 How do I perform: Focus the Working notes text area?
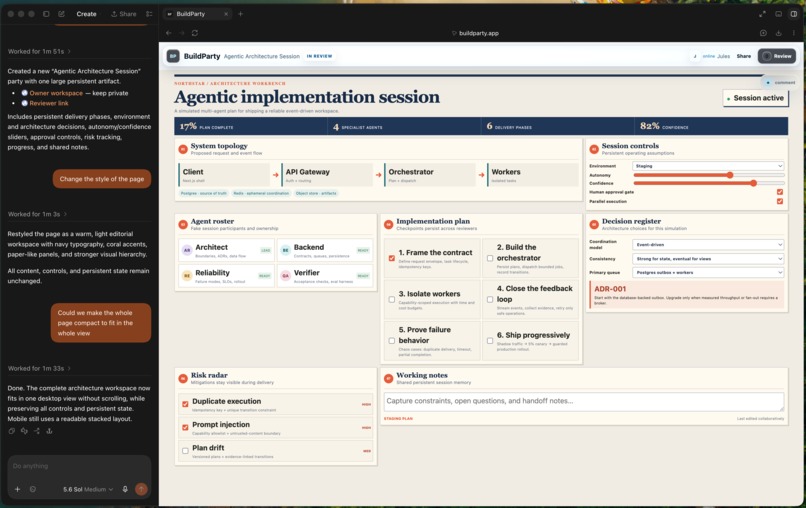click(584, 402)
